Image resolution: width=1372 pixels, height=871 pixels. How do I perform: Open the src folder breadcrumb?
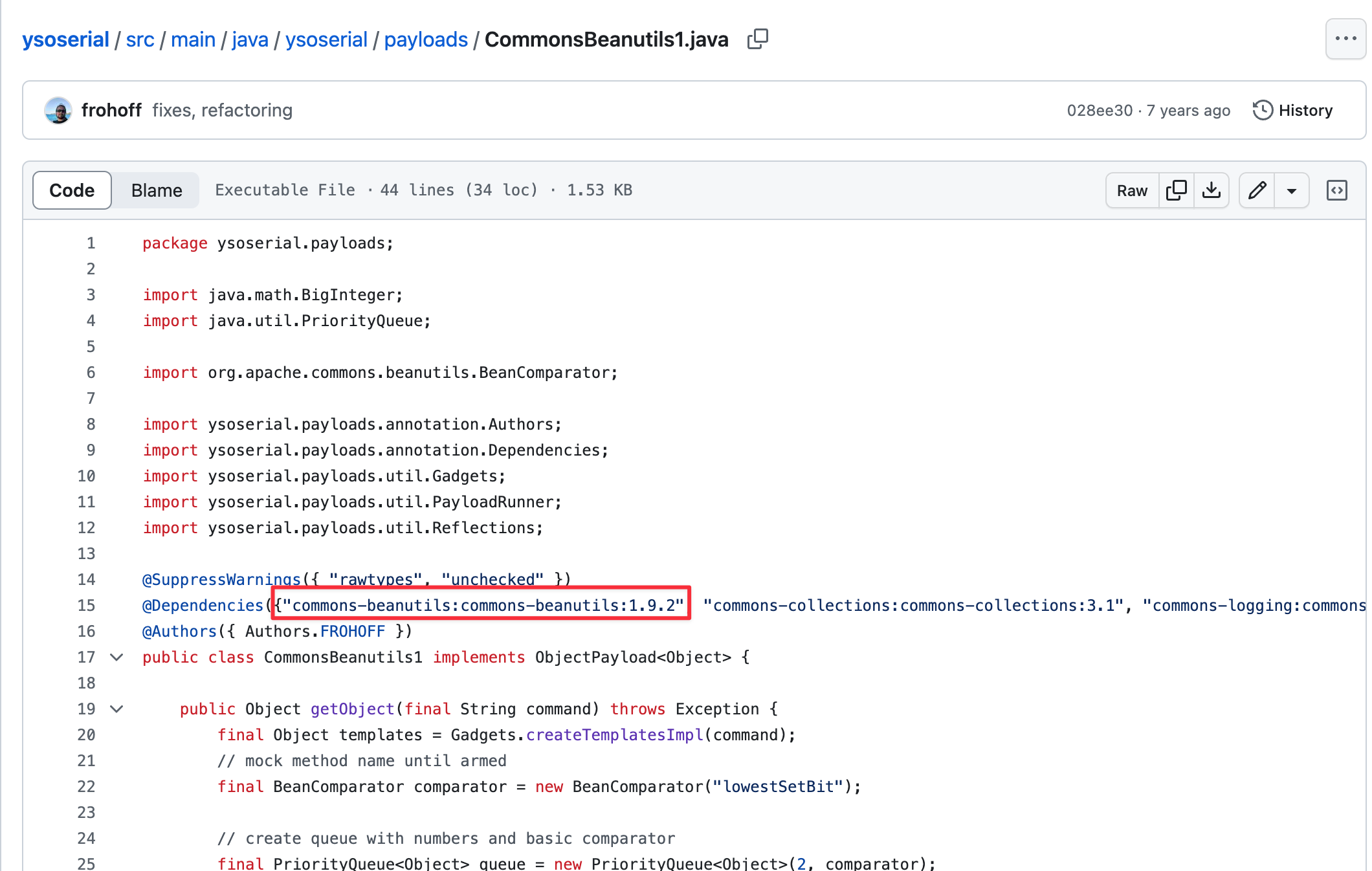click(x=140, y=39)
